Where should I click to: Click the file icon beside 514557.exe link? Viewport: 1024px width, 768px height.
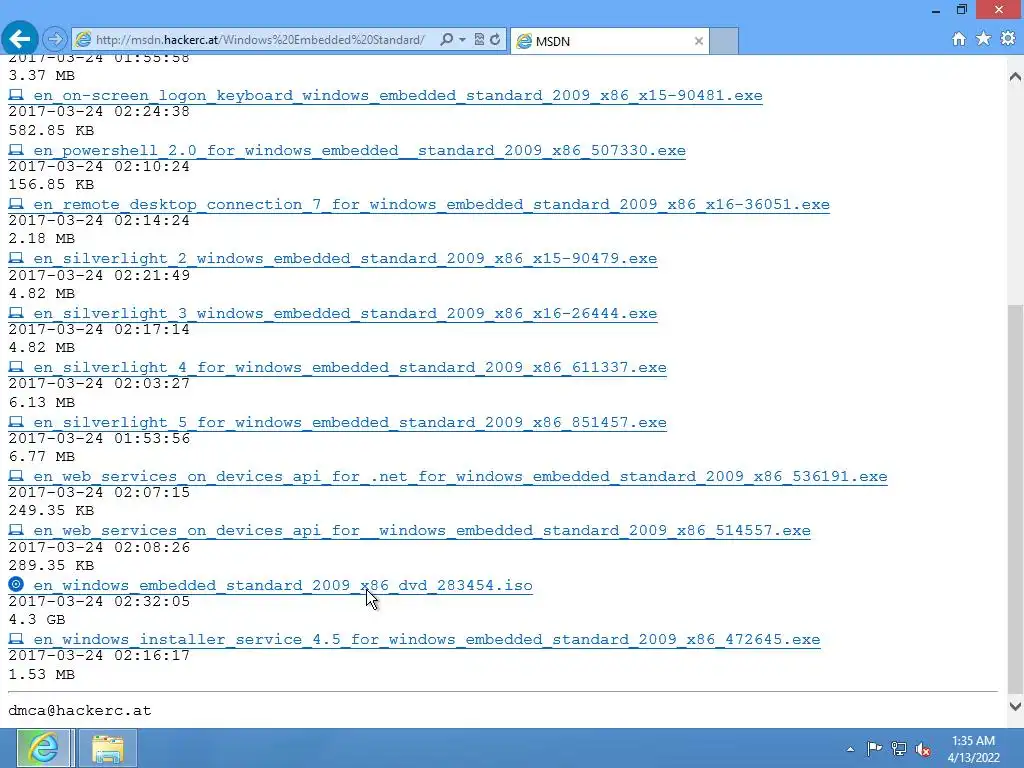click(x=16, y=530)
